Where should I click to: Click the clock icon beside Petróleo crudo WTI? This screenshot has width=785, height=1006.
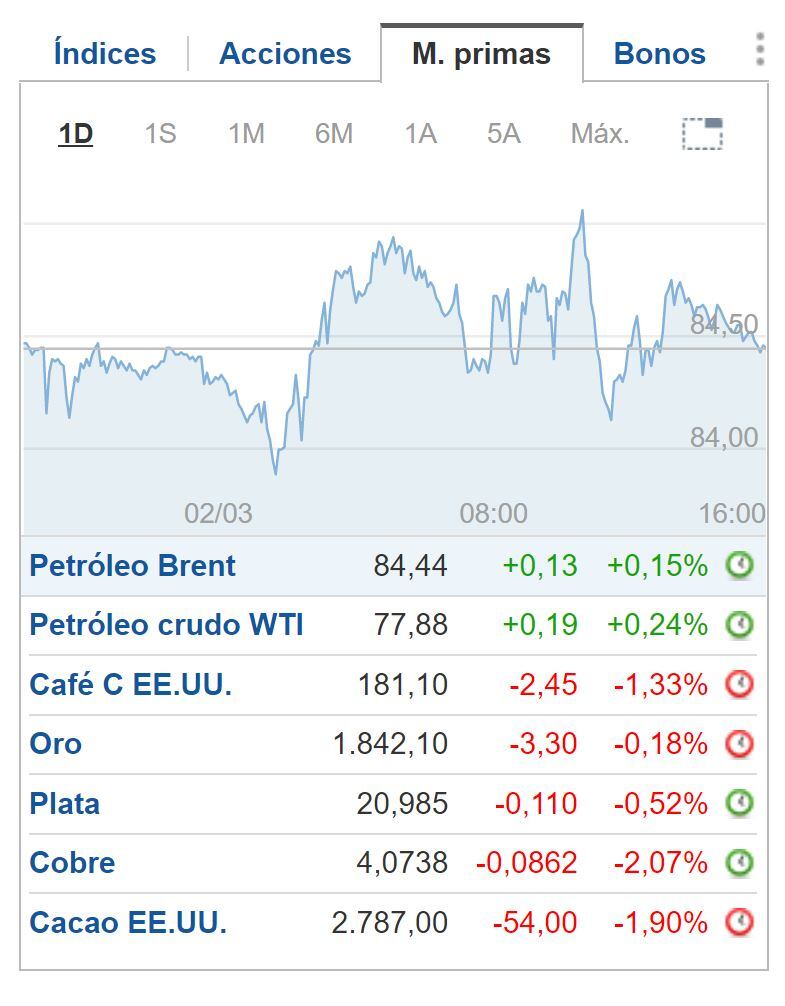coord(739,625)
